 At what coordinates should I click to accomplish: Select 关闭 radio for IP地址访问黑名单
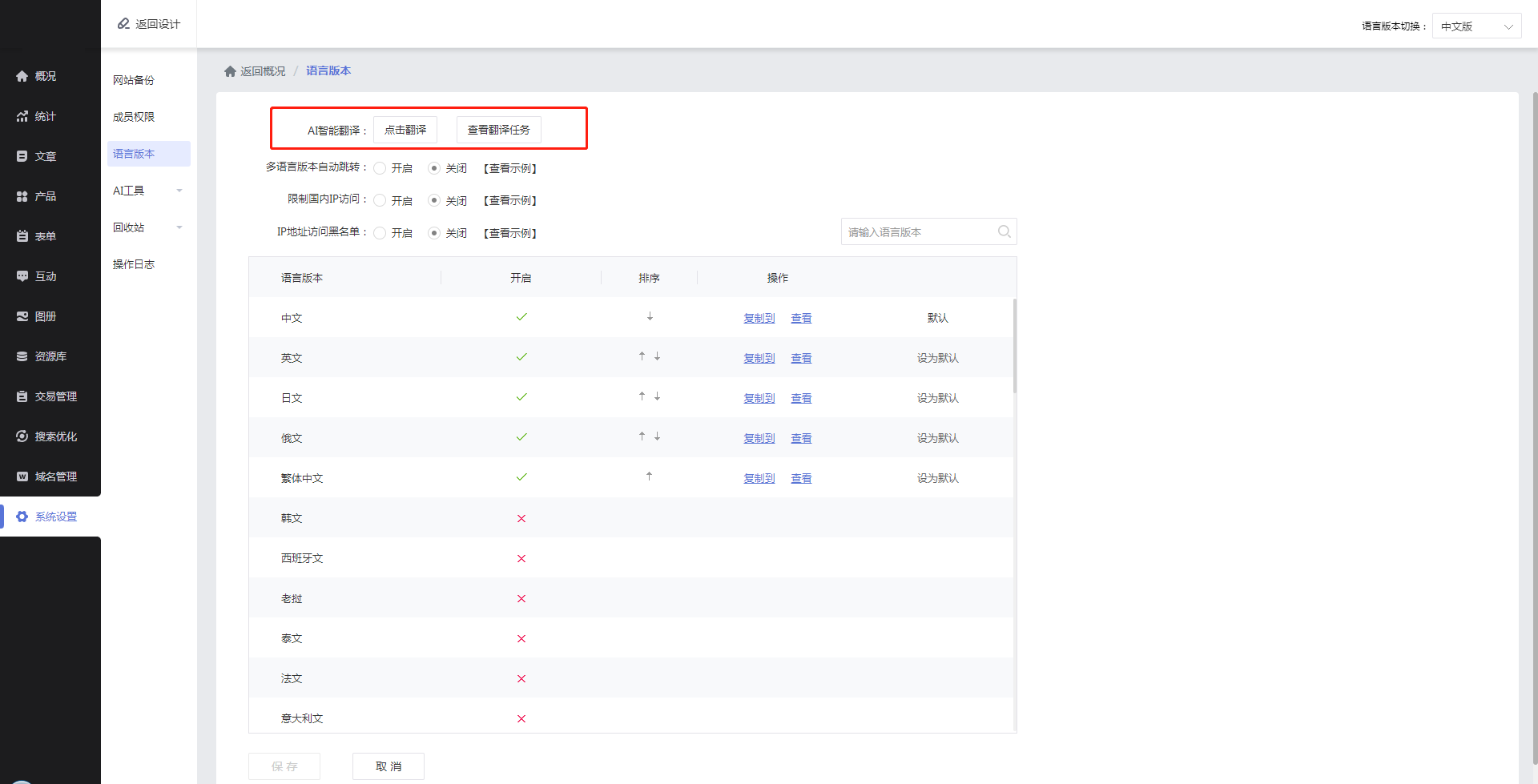tap(434, 233)
